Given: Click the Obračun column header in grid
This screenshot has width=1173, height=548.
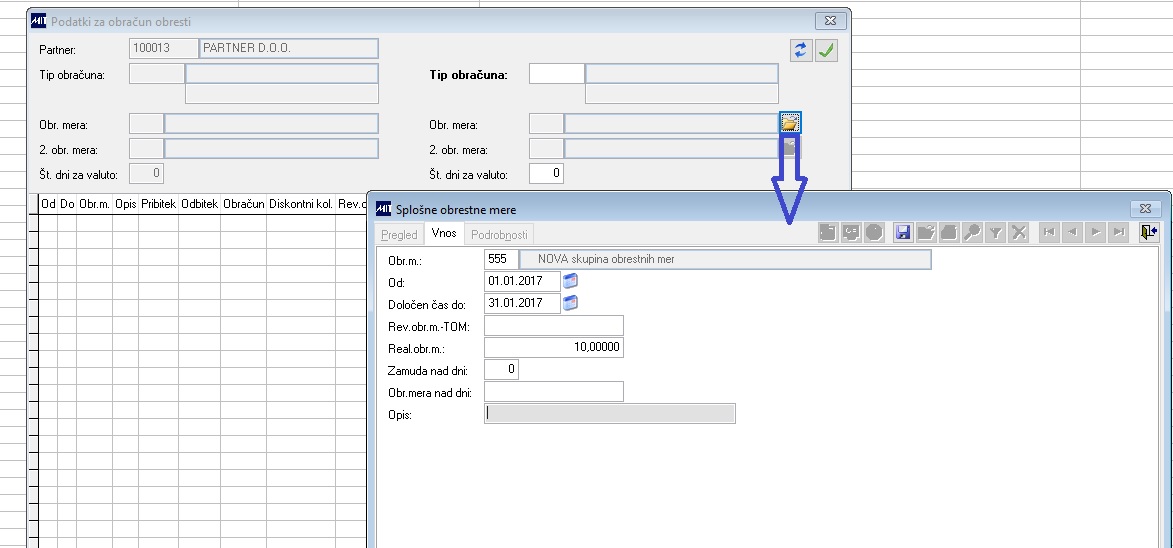Looking at the screenshot, I should [x=243, y=203].
